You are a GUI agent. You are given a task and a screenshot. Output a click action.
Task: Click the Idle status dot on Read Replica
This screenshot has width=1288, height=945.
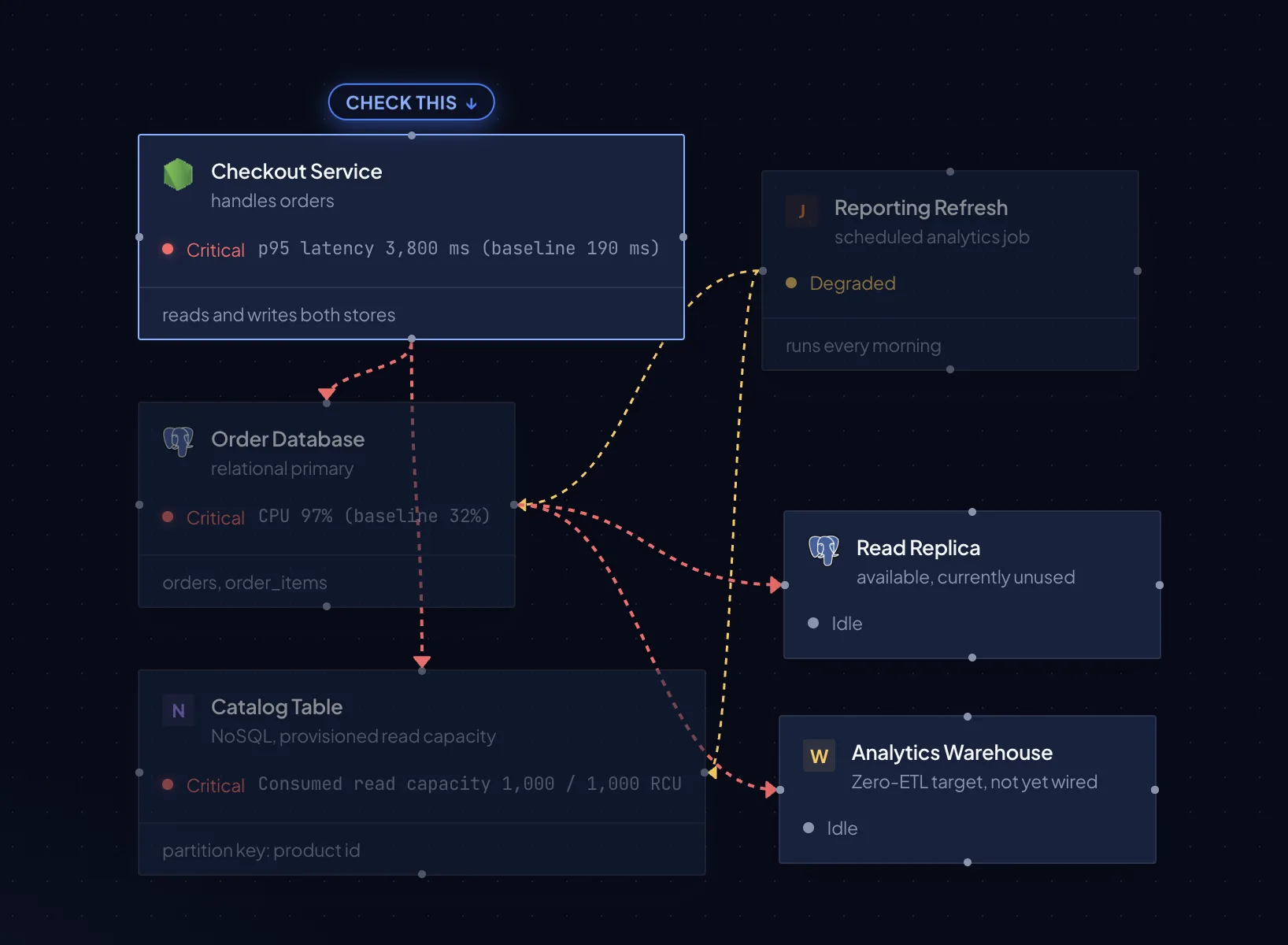[813, 623]
